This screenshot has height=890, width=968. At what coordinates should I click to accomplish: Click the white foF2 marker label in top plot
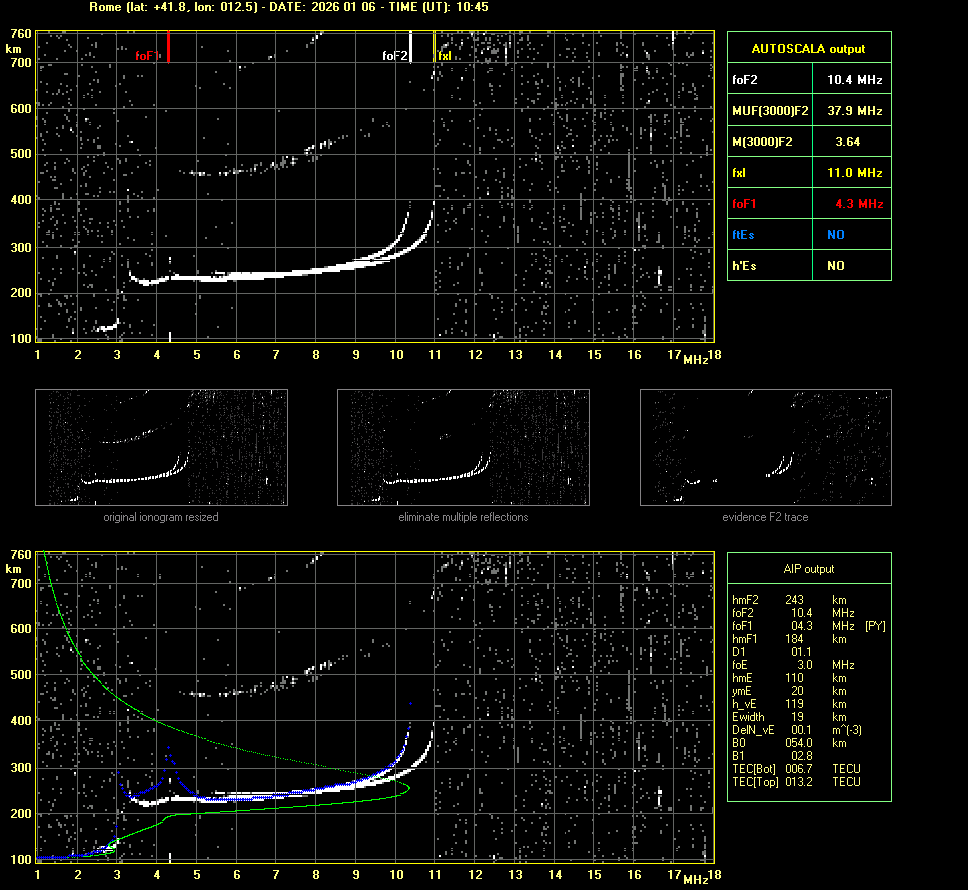pyautogui.click(x=394, y=57)
